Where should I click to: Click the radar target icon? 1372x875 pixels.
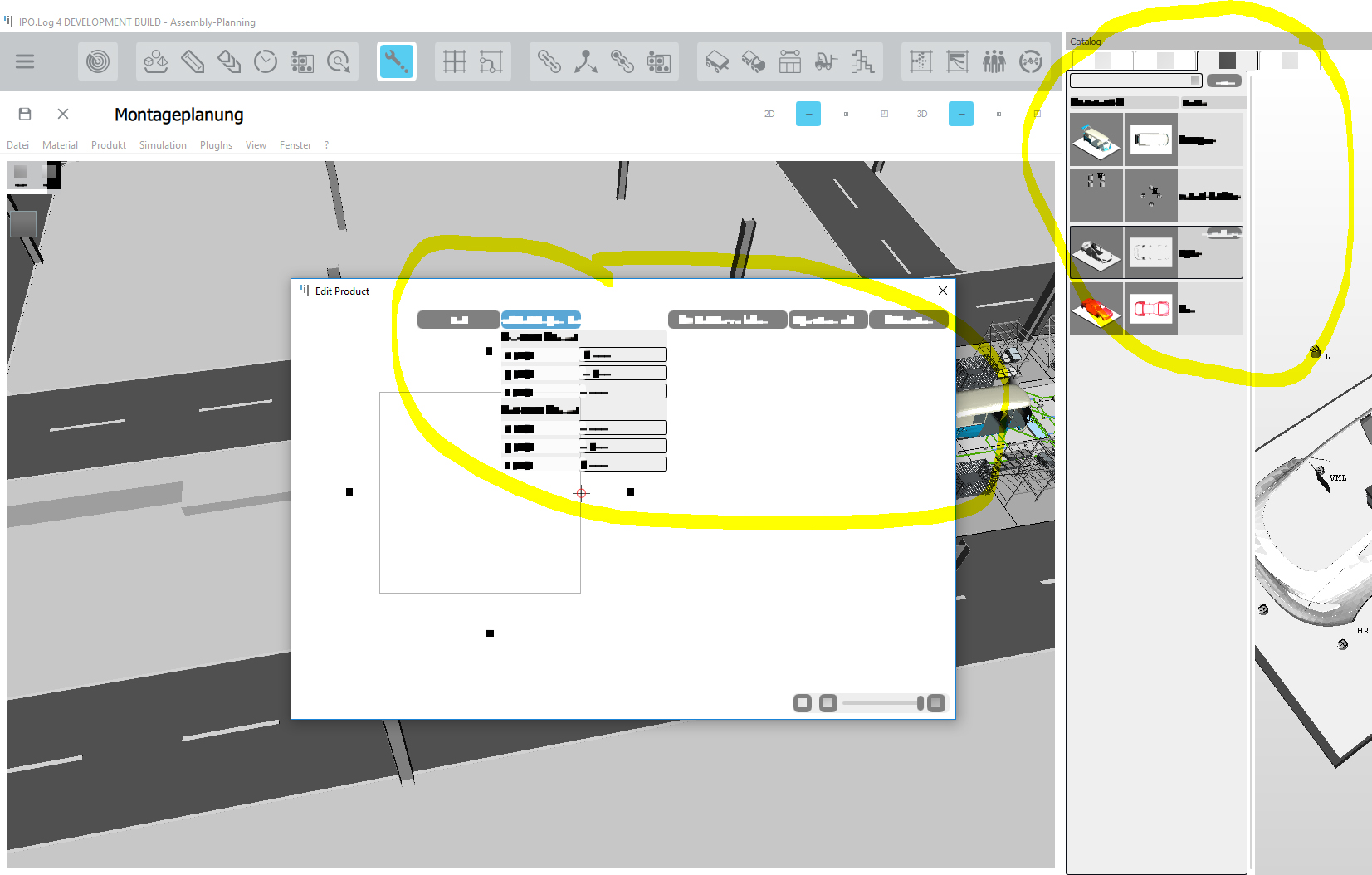[98, 61]
